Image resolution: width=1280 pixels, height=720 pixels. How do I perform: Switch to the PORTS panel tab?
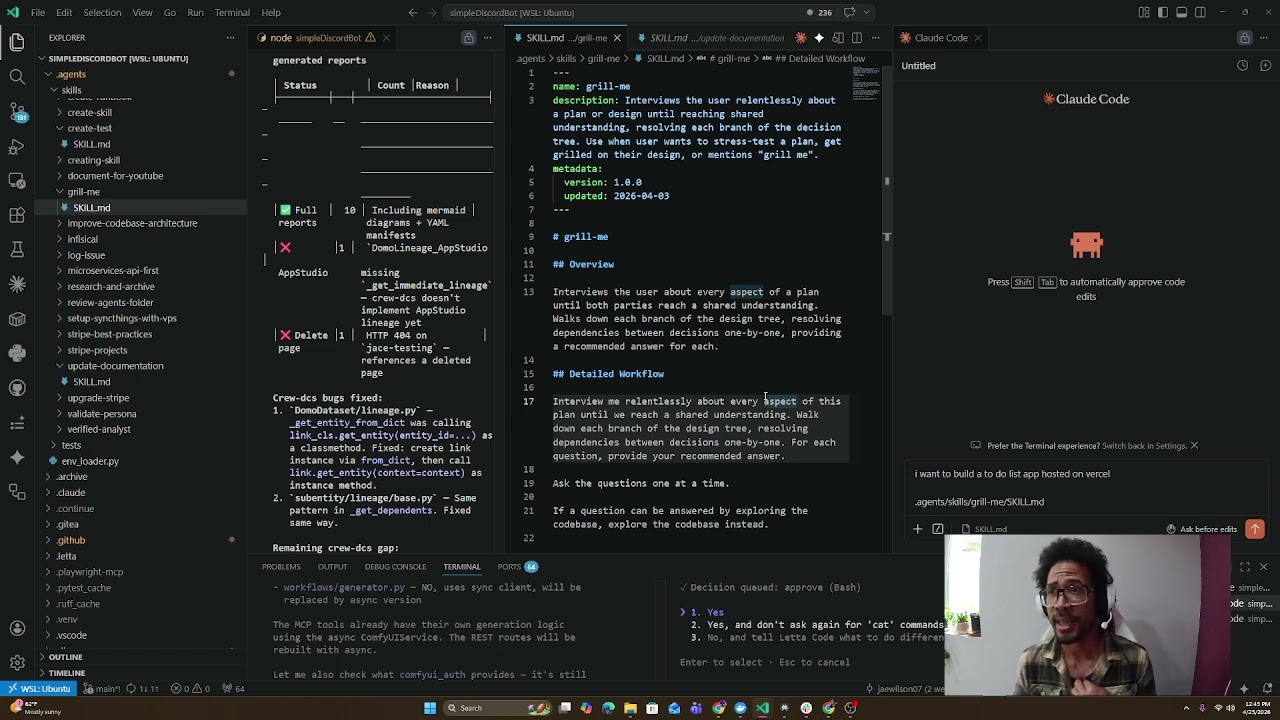pos(517,567)
